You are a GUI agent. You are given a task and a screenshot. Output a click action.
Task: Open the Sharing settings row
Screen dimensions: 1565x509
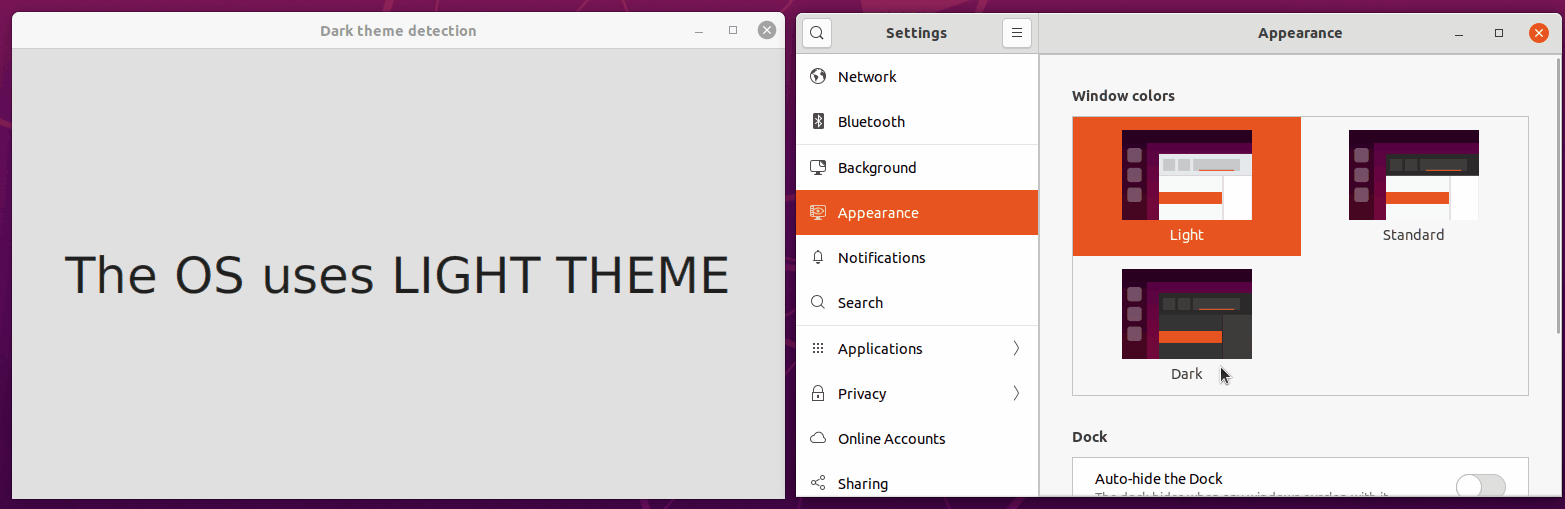click(x=917, y=480)
